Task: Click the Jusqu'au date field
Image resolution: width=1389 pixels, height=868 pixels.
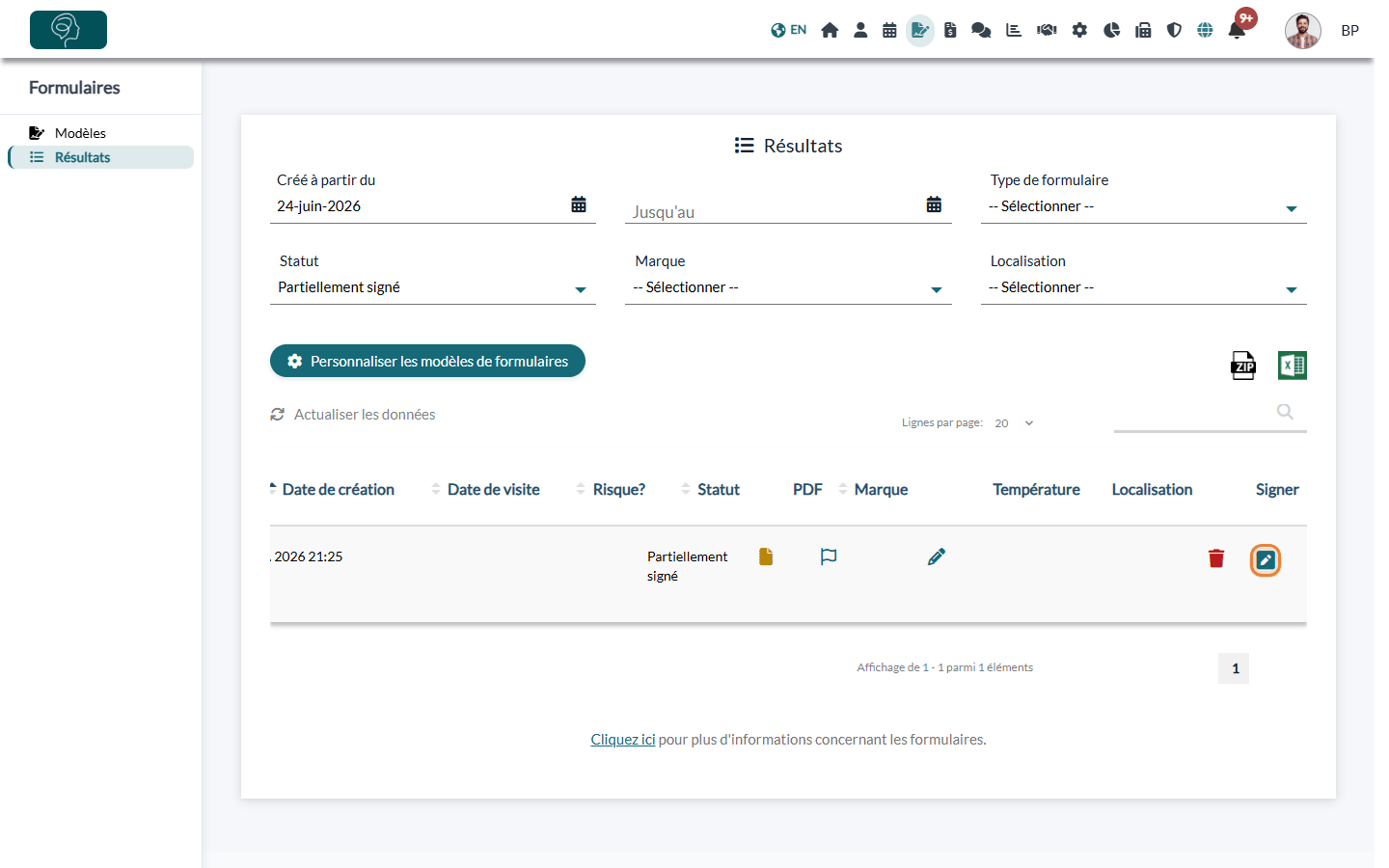Action: tap(788, 211)
